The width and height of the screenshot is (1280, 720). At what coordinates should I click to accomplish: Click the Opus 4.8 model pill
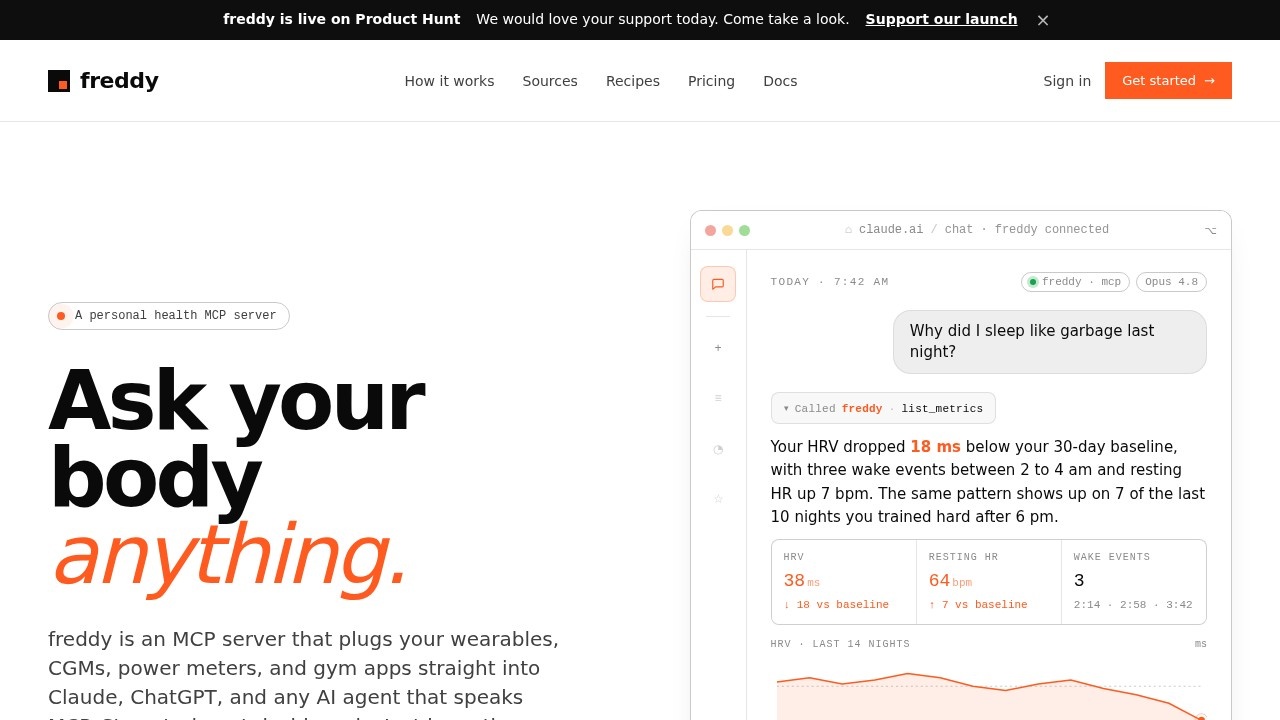[1171, 282]
